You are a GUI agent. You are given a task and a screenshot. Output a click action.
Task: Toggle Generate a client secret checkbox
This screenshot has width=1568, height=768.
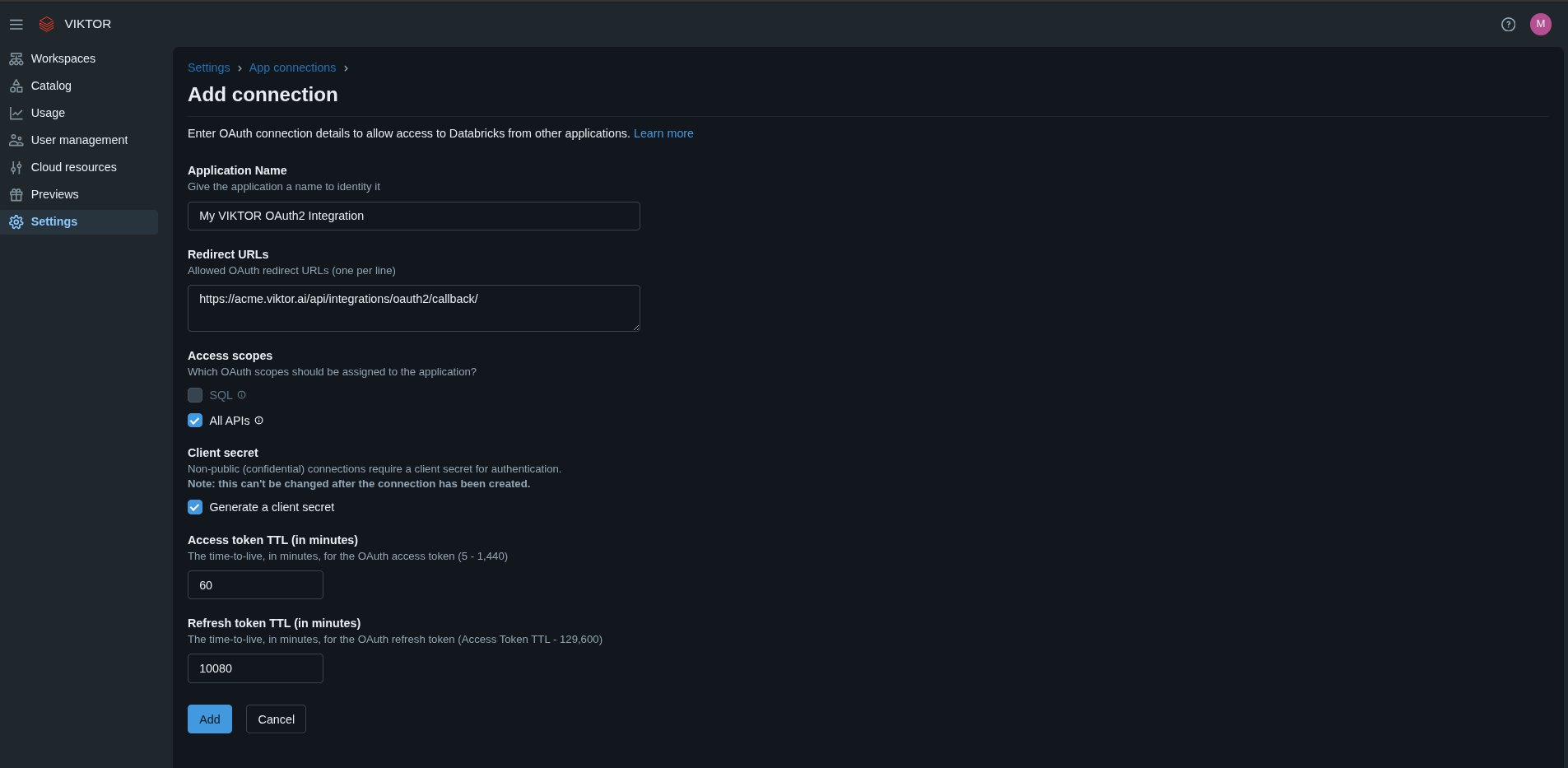point(195,507)
